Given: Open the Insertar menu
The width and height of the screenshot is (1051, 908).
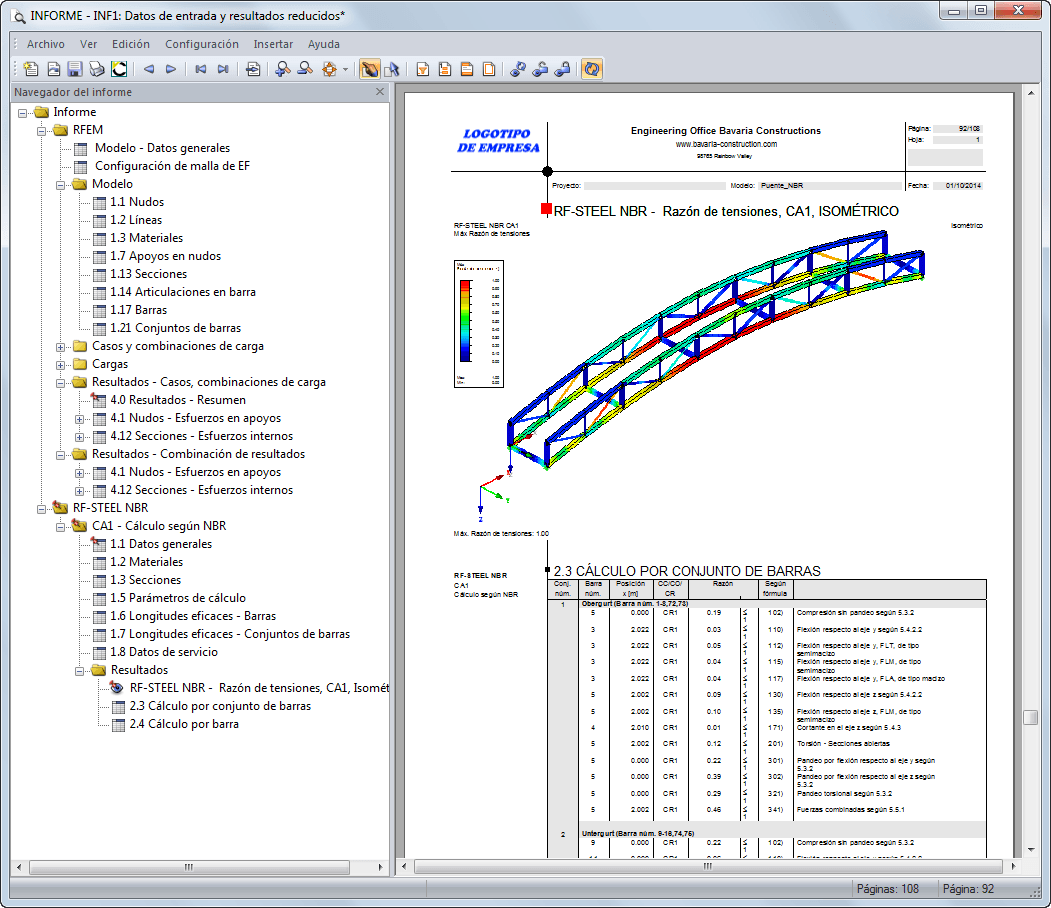Looking at the screenshot, I should point(273,44).
